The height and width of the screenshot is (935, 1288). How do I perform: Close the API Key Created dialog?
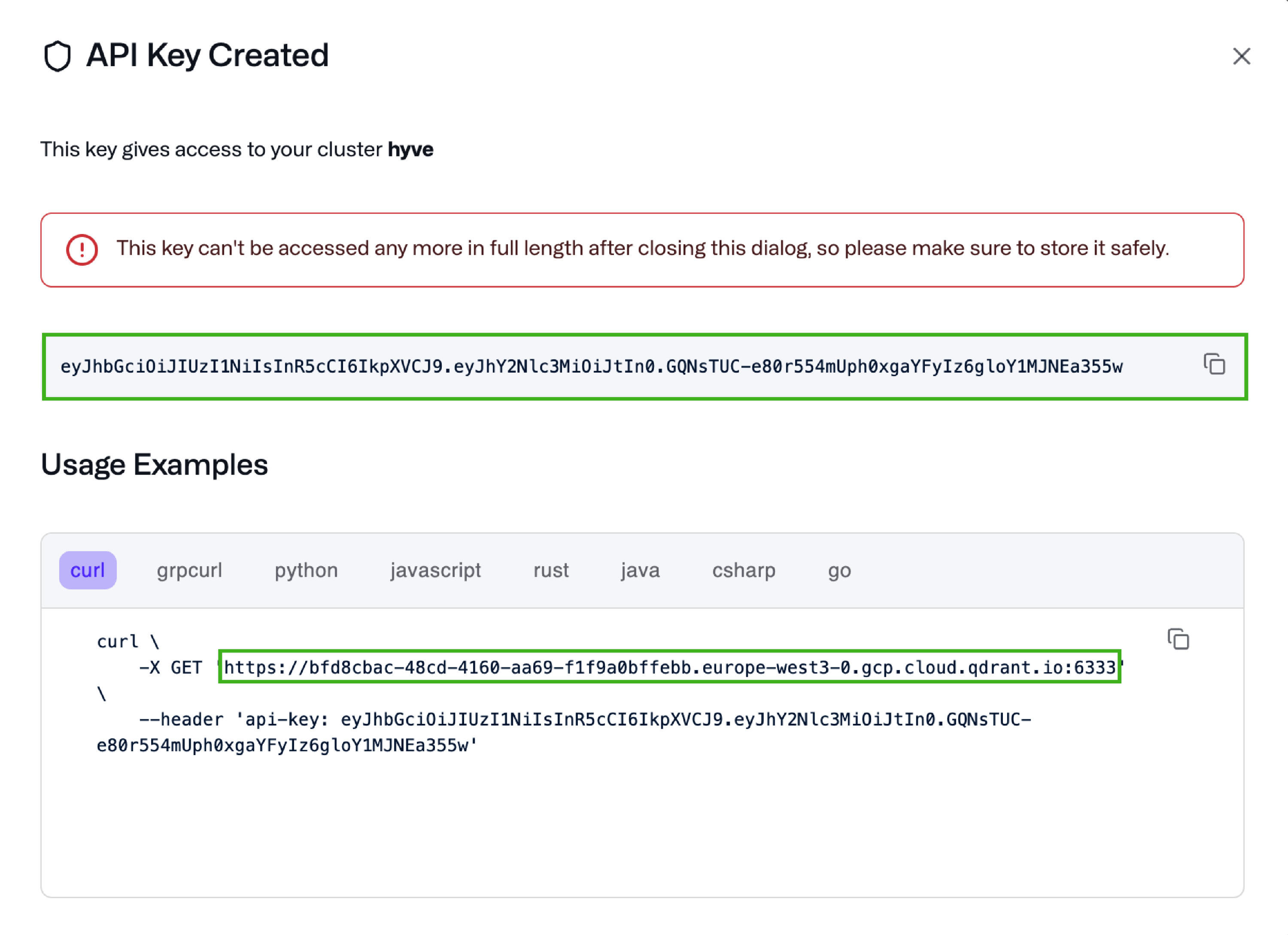(1242, 56)
